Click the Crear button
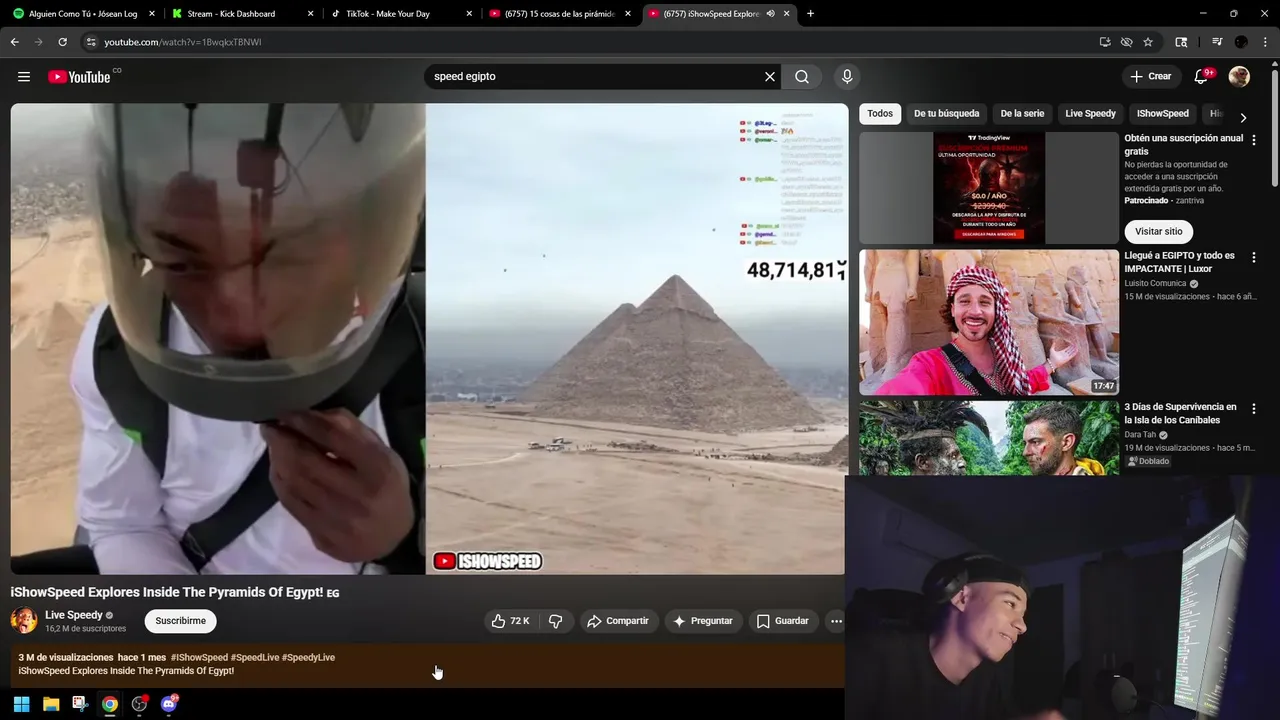 (x=1151, y=77)
